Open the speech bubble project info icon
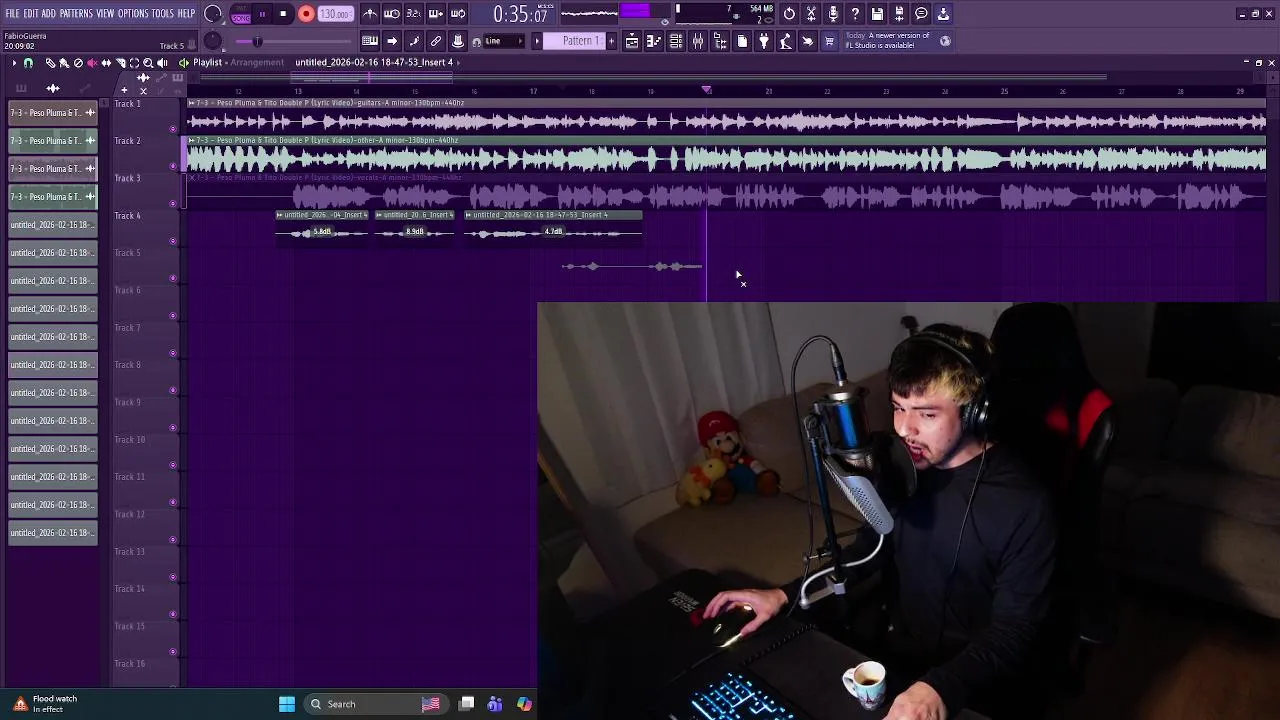Image resolution: width=1280 pixels, height=720 pixels. (x=921, y=14)
